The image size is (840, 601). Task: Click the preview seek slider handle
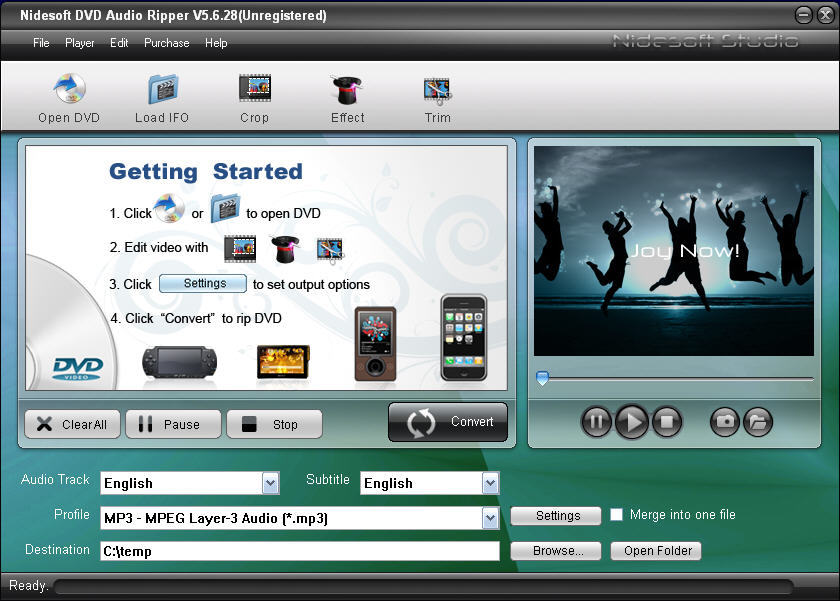[542, 378]
